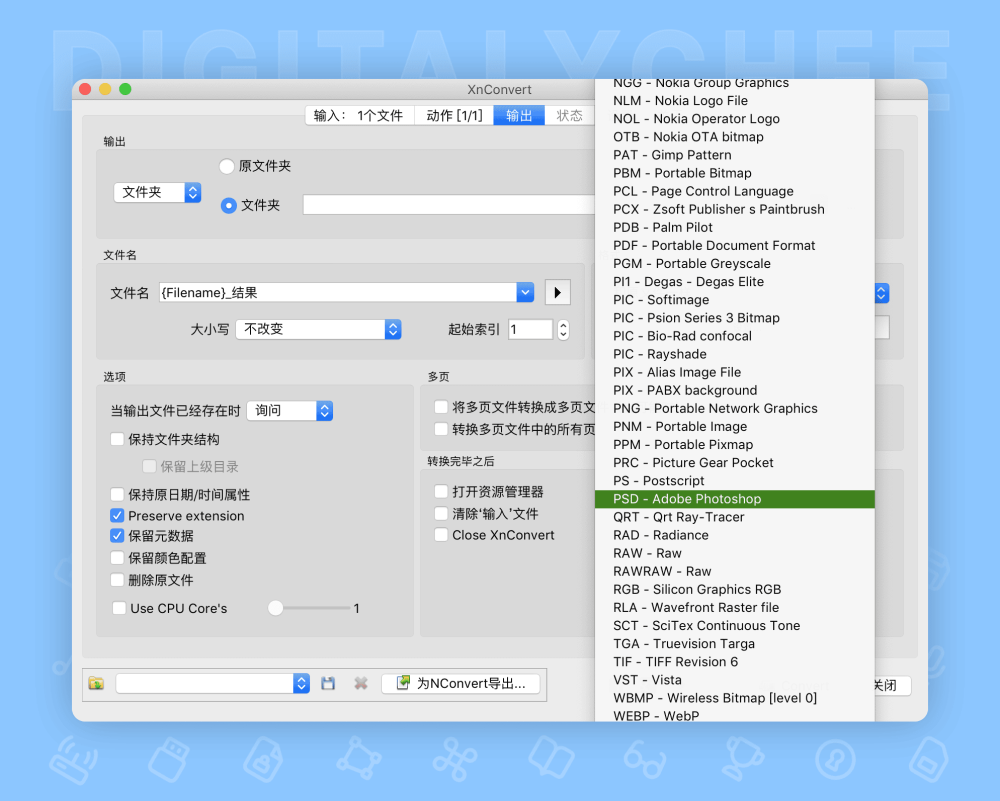Select the 原文件夹 radio button
The height and width of the screenshot is (801, 1000).
(x=226, y=166)
